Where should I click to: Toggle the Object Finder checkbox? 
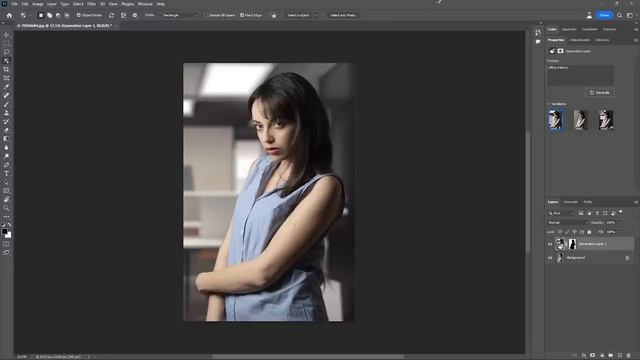78,15
